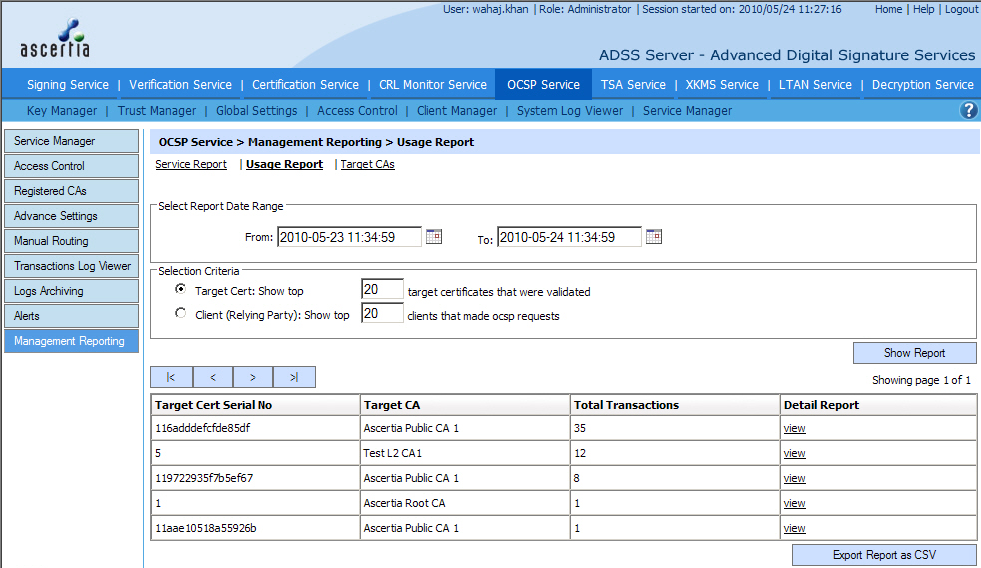Go to previous page of results
Screen dimensions: 981x568
[x=212, y=377]
